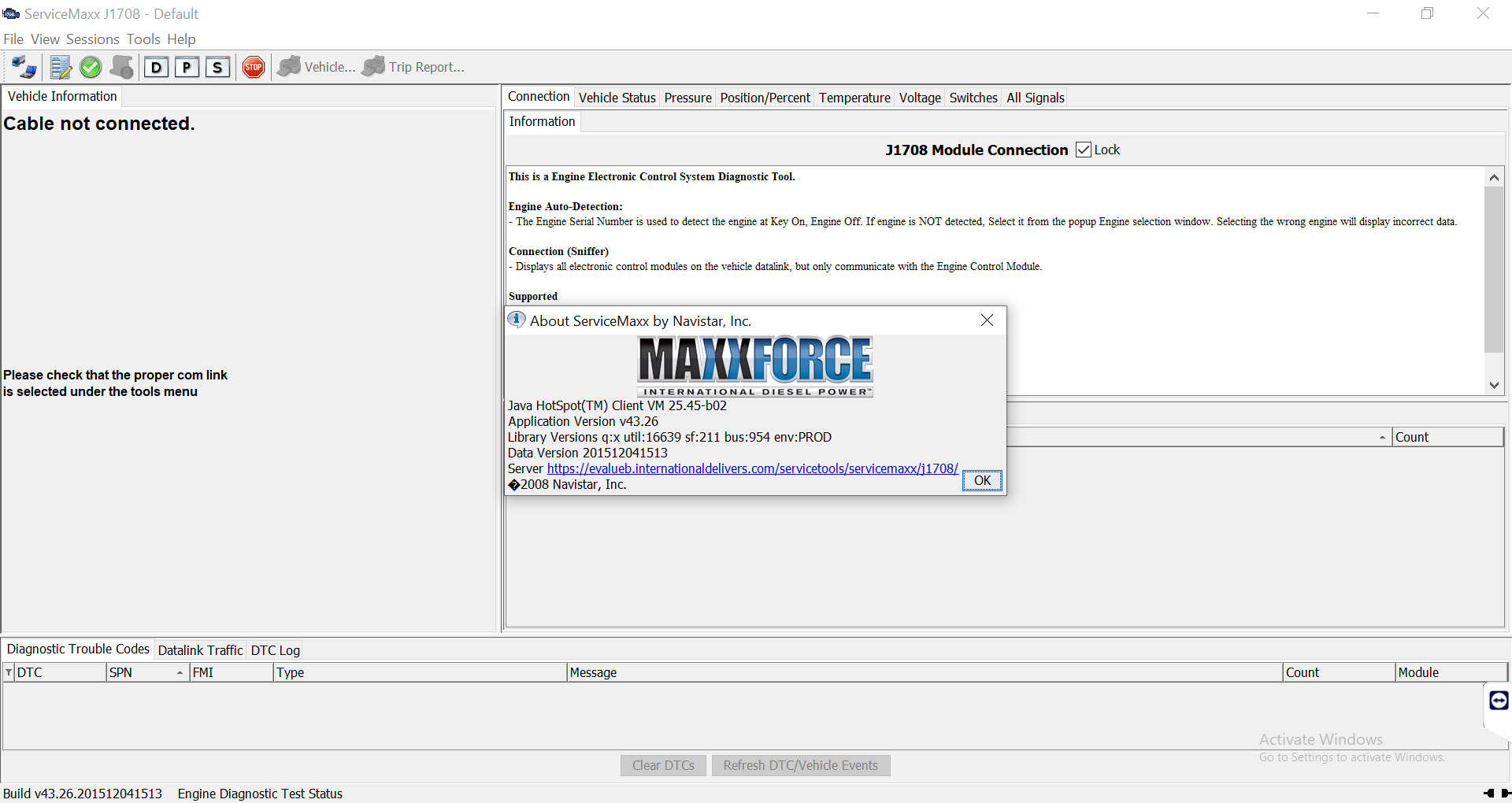Click Refresh DTC/Vehicle Events button

800,765
